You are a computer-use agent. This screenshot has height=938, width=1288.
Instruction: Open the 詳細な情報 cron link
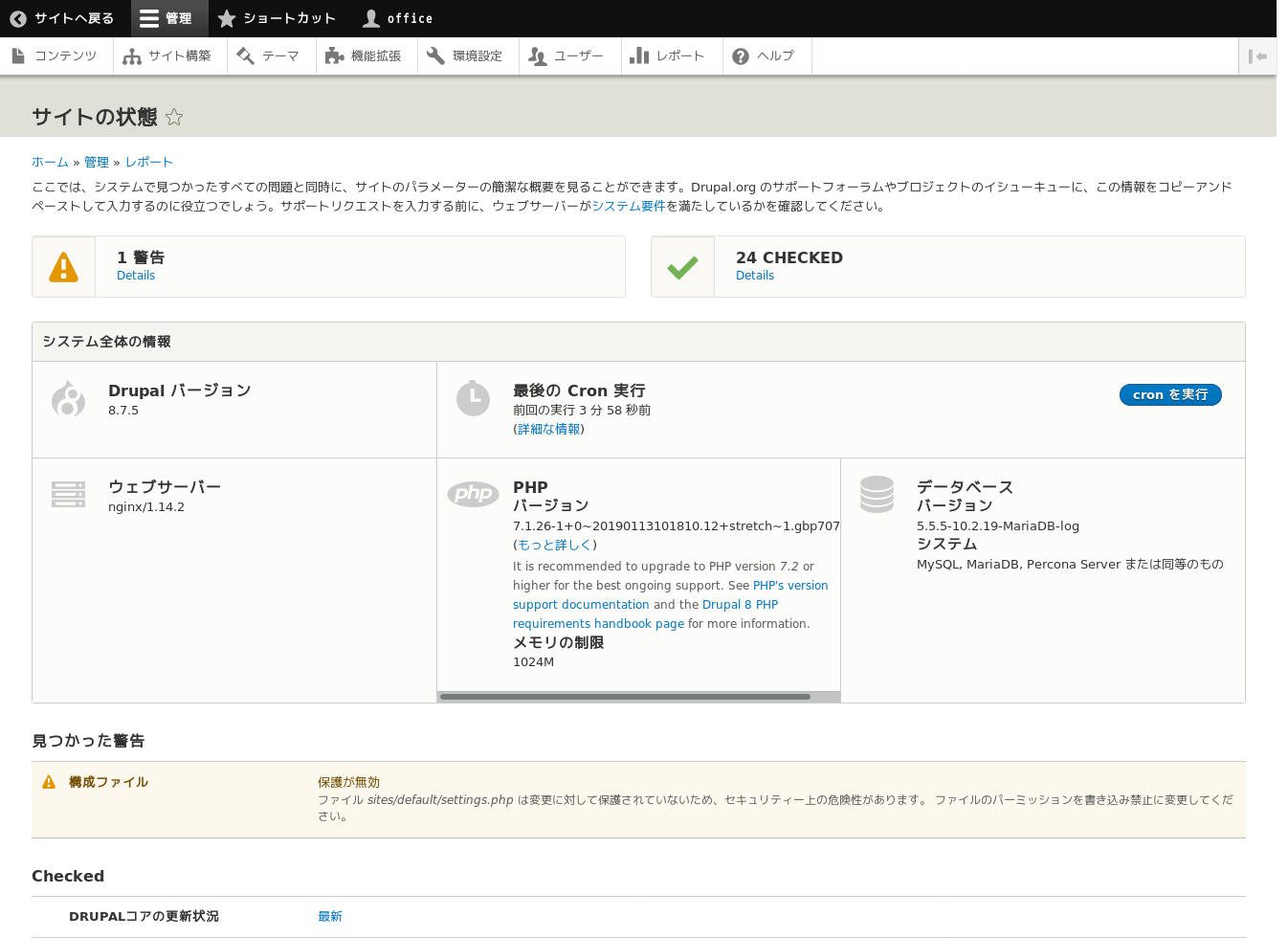click(x=549, y=429)
